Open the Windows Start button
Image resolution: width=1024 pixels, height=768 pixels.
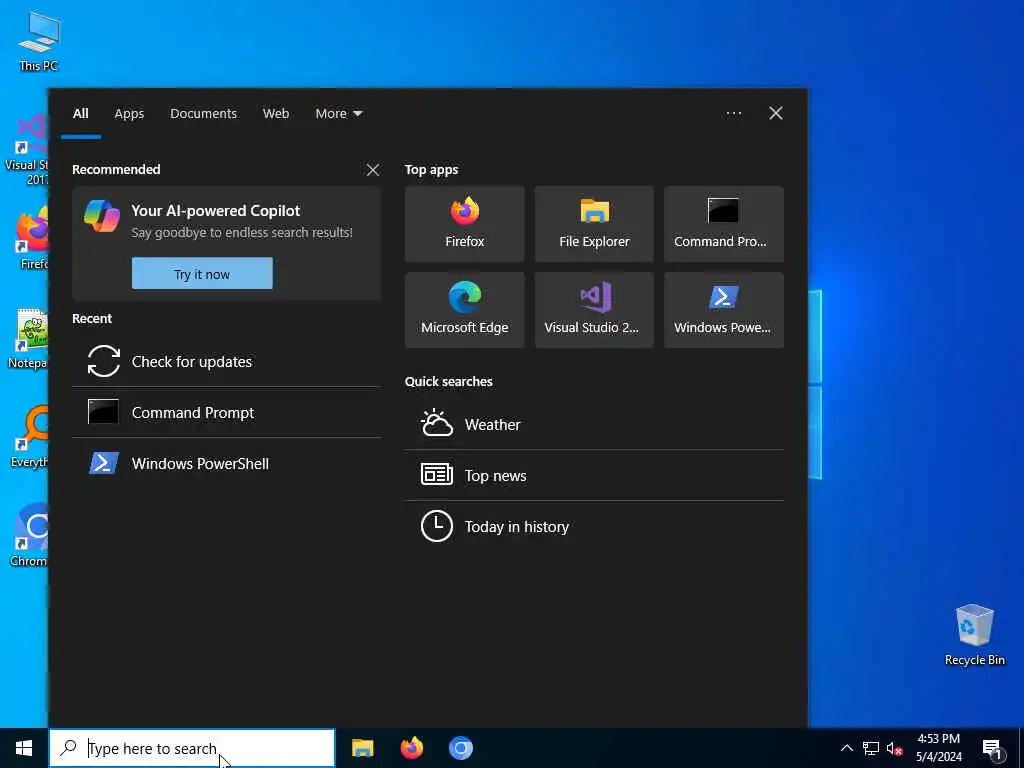(x=24, y=748)
